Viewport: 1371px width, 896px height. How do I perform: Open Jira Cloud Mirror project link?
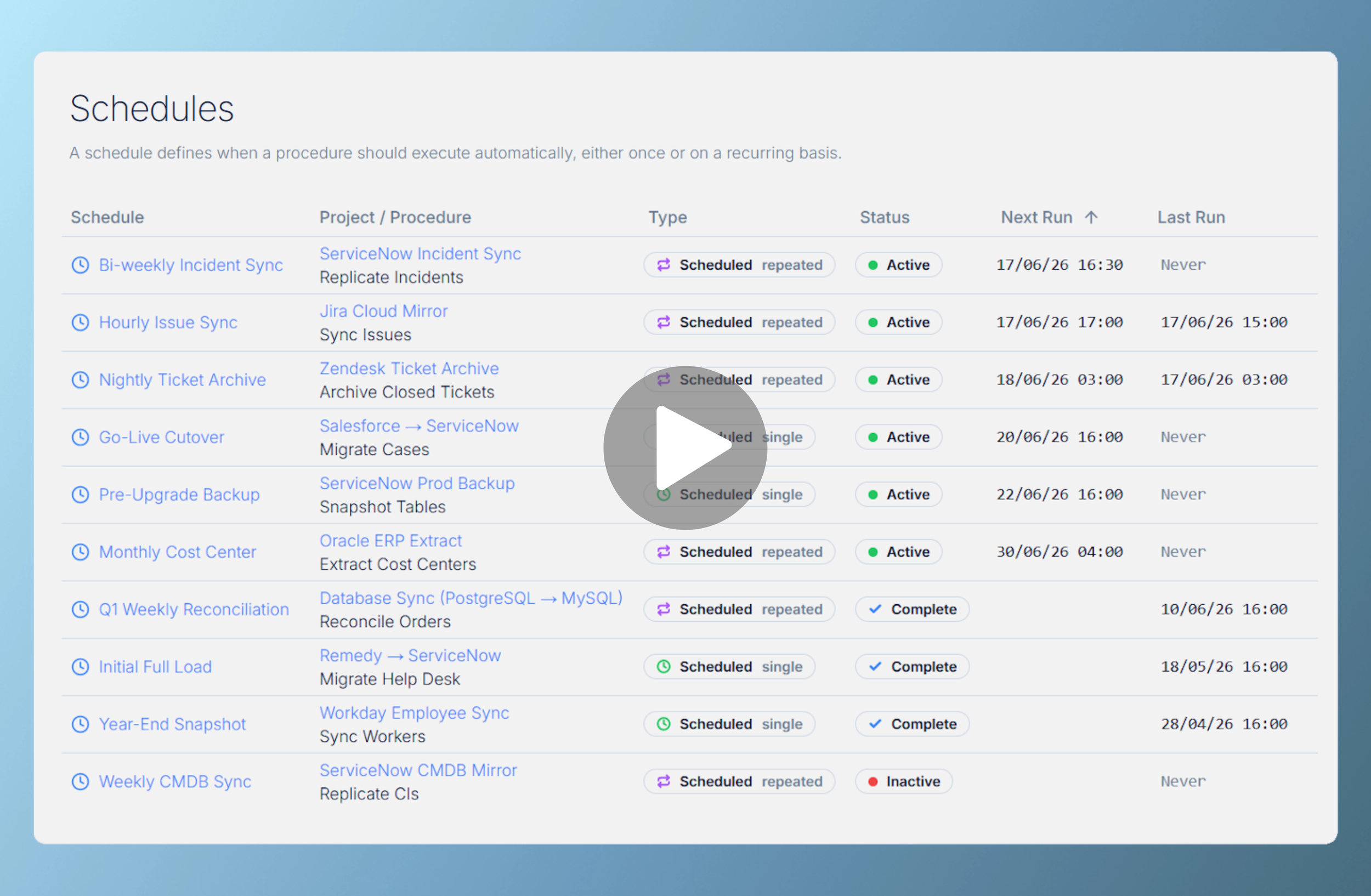[384, 311]
